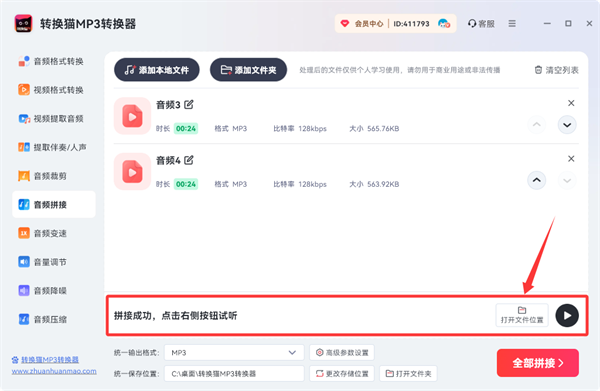Click the 音频4 duration 00:24
Image resolution: width=600 pixels, height=391 pixels.
(x=186, y=184)
